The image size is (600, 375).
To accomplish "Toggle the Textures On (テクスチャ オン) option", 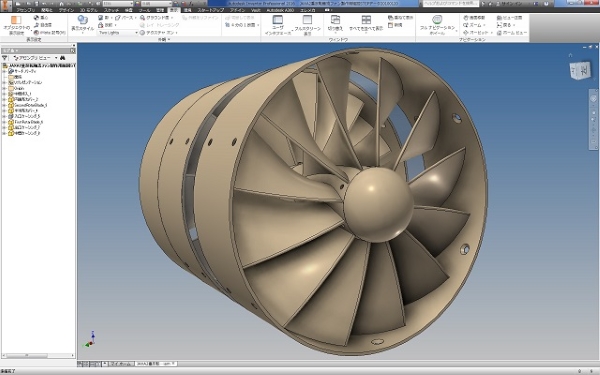I will 159,33.
